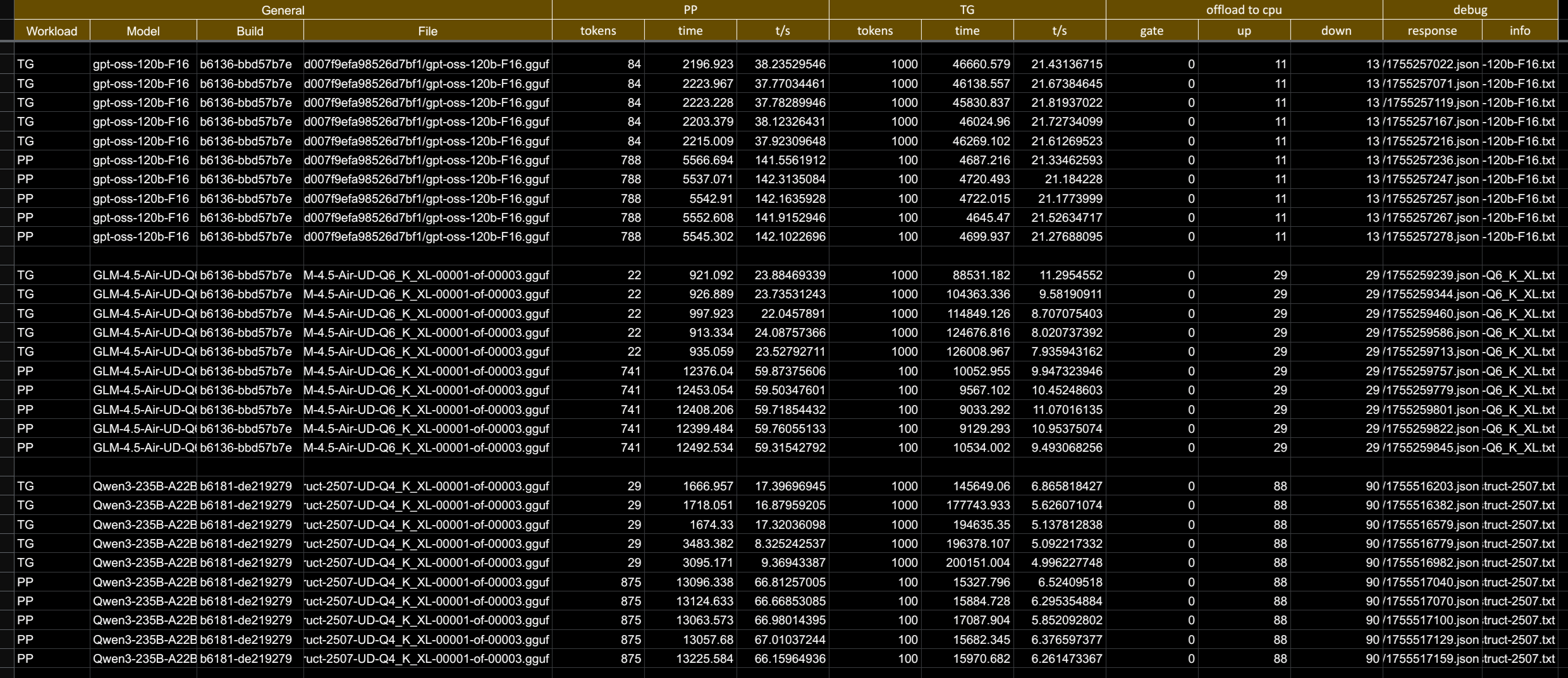The height and width of the screenshot is (678, 1568).
Task: Select the "File" column header
Action: (428, 31)
